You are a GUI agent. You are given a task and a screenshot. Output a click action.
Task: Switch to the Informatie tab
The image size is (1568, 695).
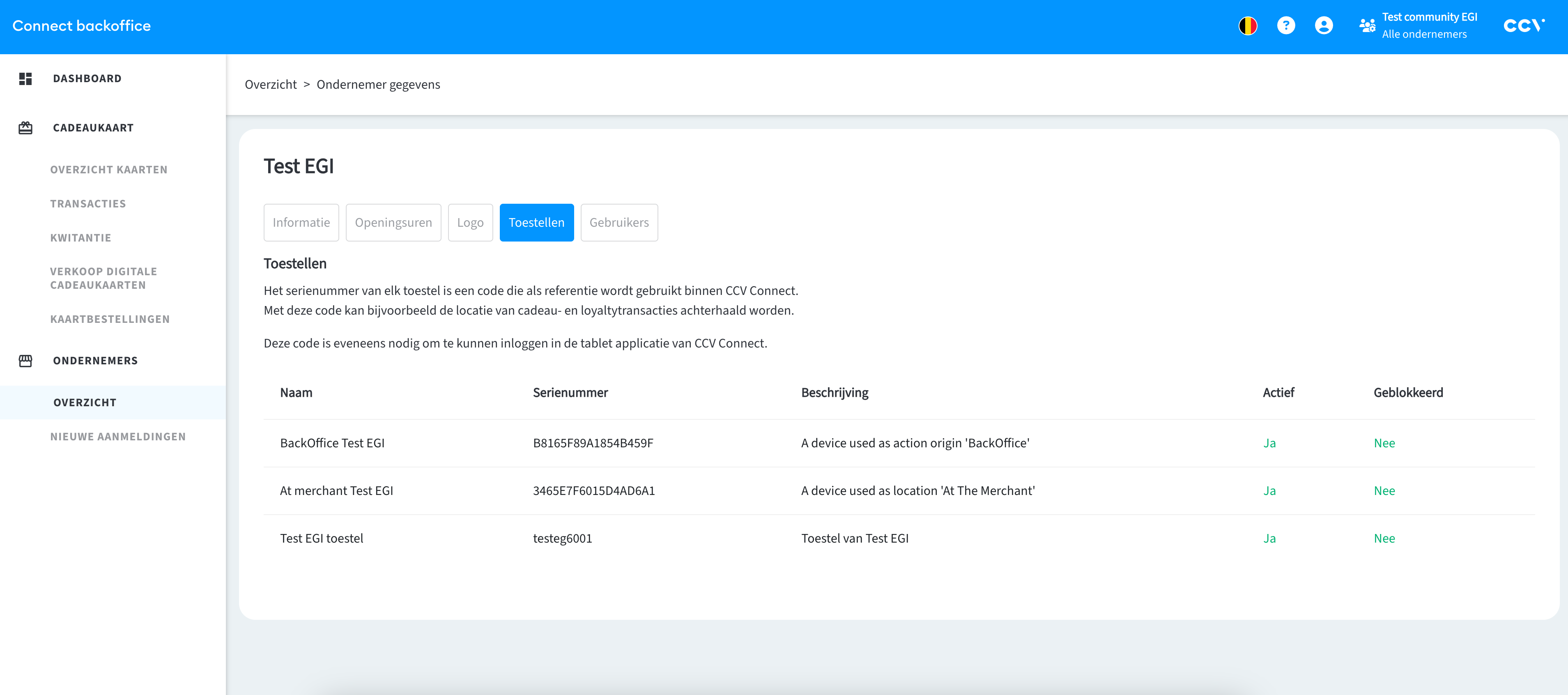(301, 223)
